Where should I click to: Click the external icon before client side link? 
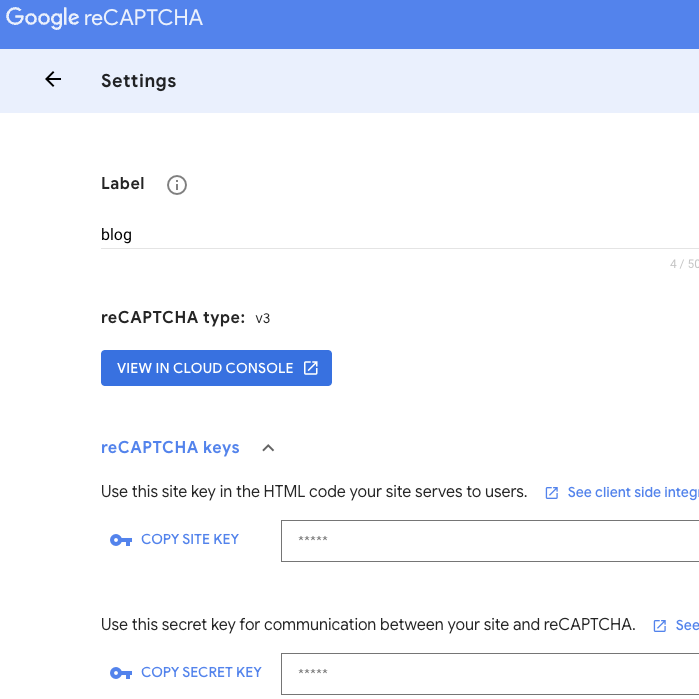click(x=551, y=493)
